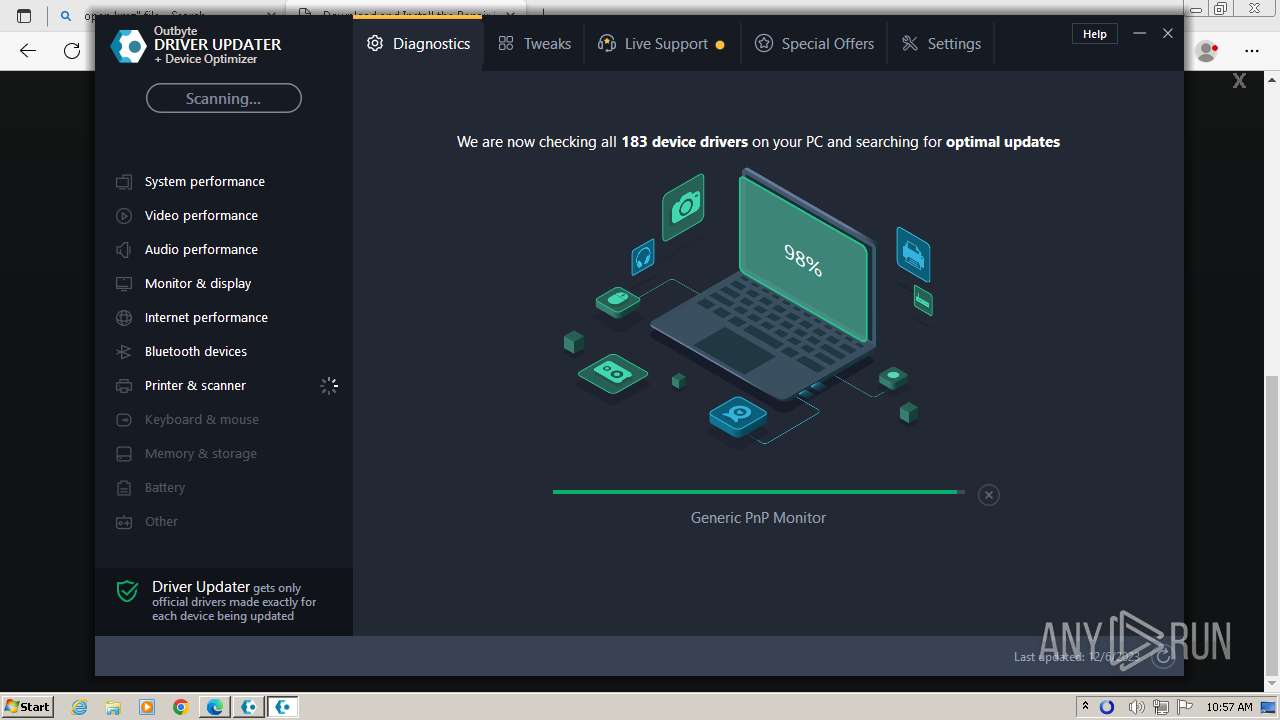This screenshot has height=720, width=1280.
Task: Click the Special Offers star badge icon
Action: pyautogui.click(x=764, y=44)
